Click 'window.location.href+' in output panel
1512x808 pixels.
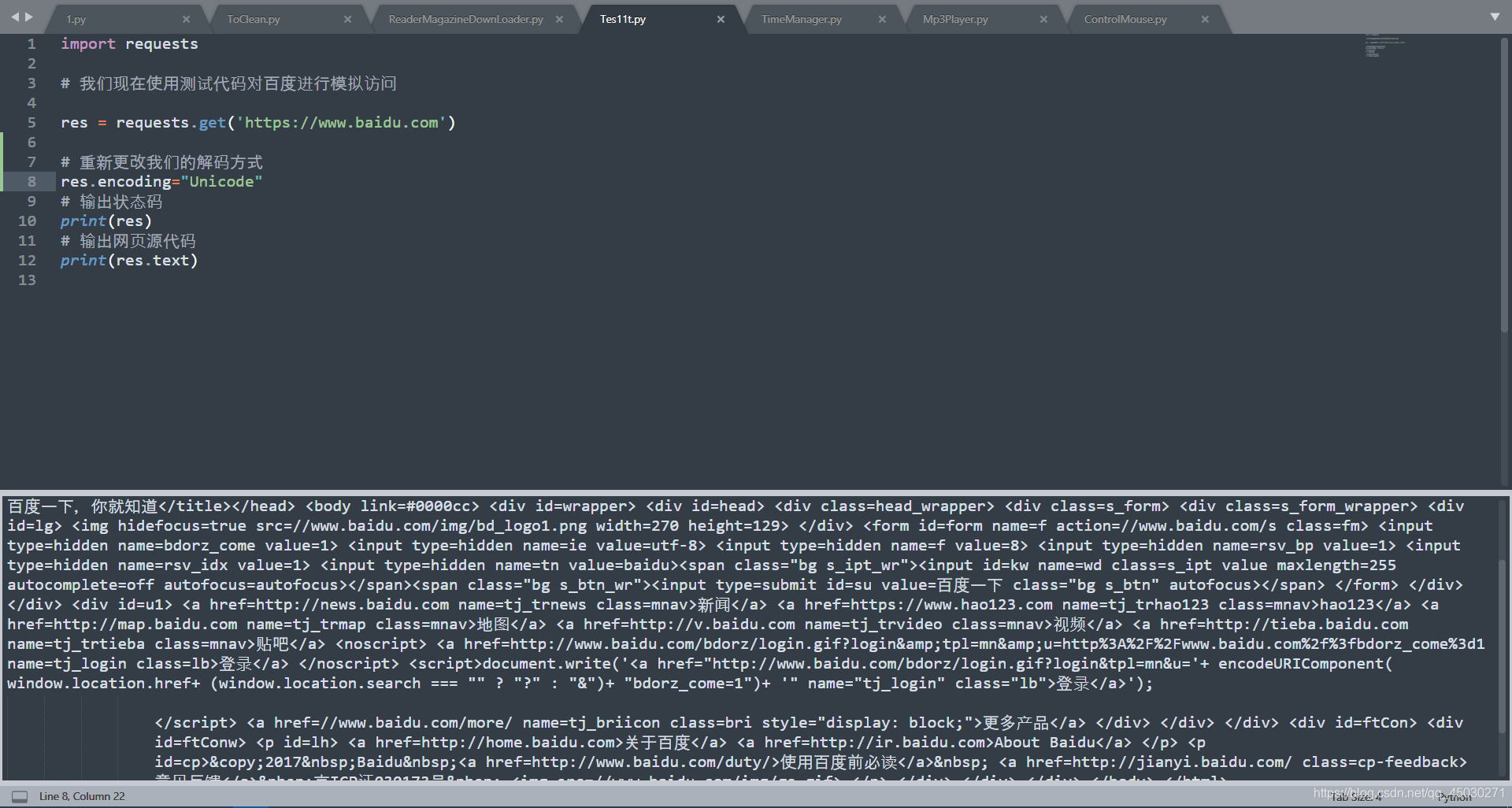coord(104,684)
